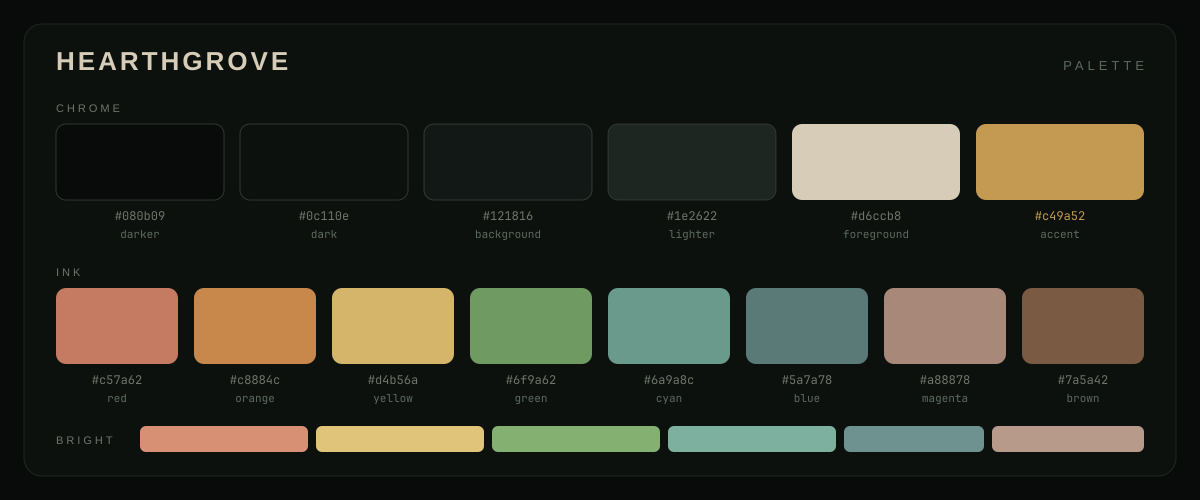The image size is (1200, 500).
Task: Click the 'dark' name label
Action: point(324,235)
